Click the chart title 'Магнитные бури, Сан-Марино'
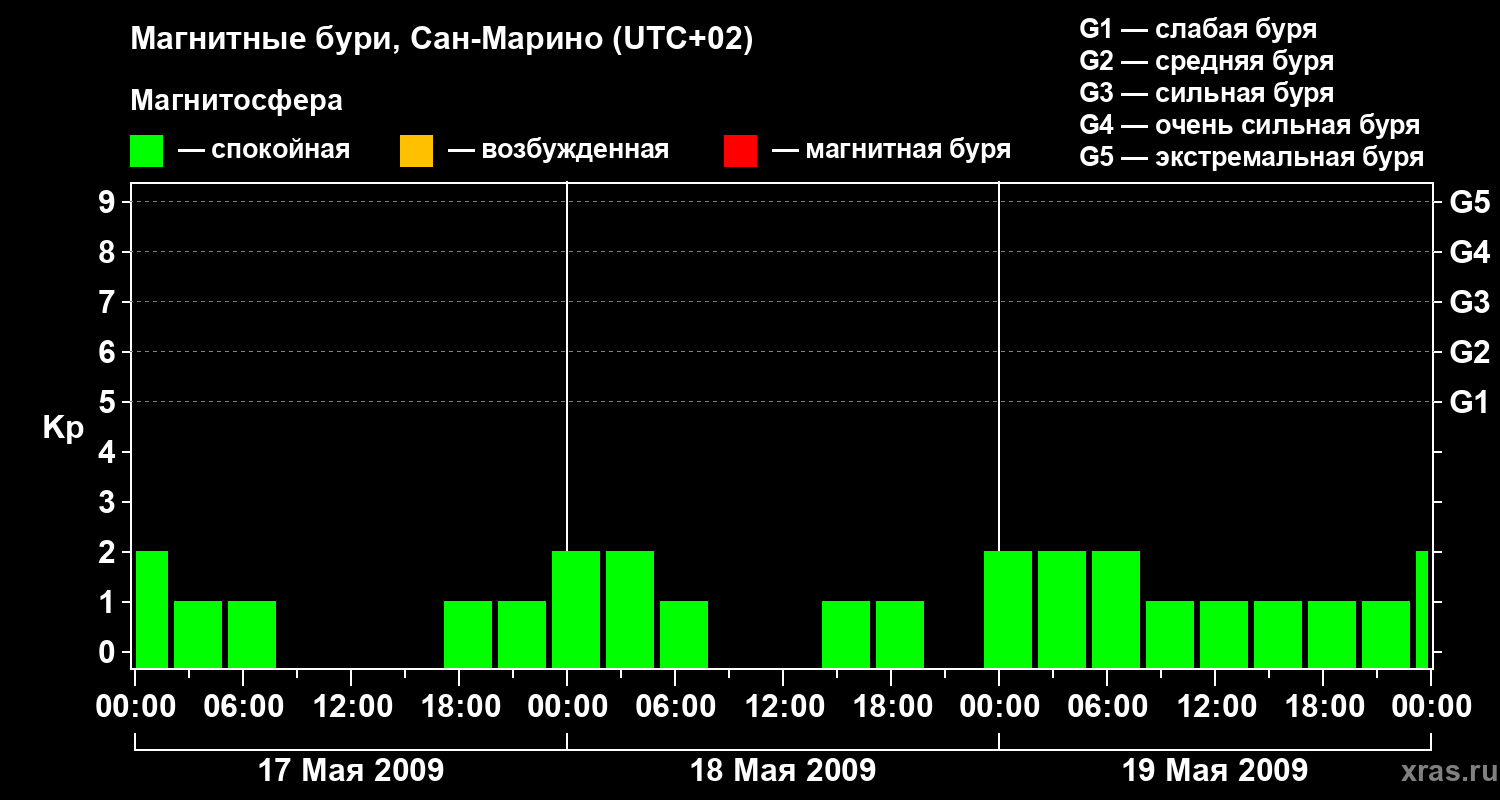 pos(441,40)
